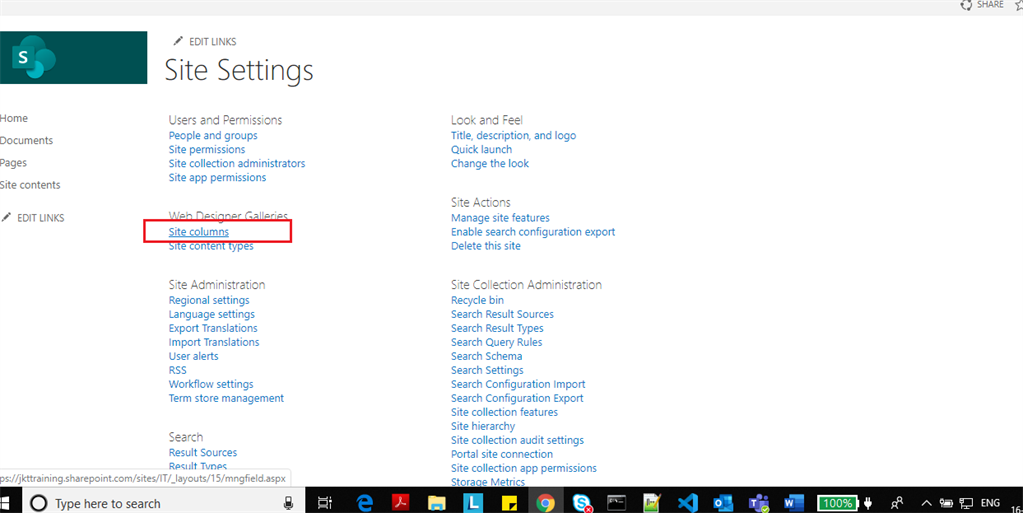Open Site content types link

(211, 246)
